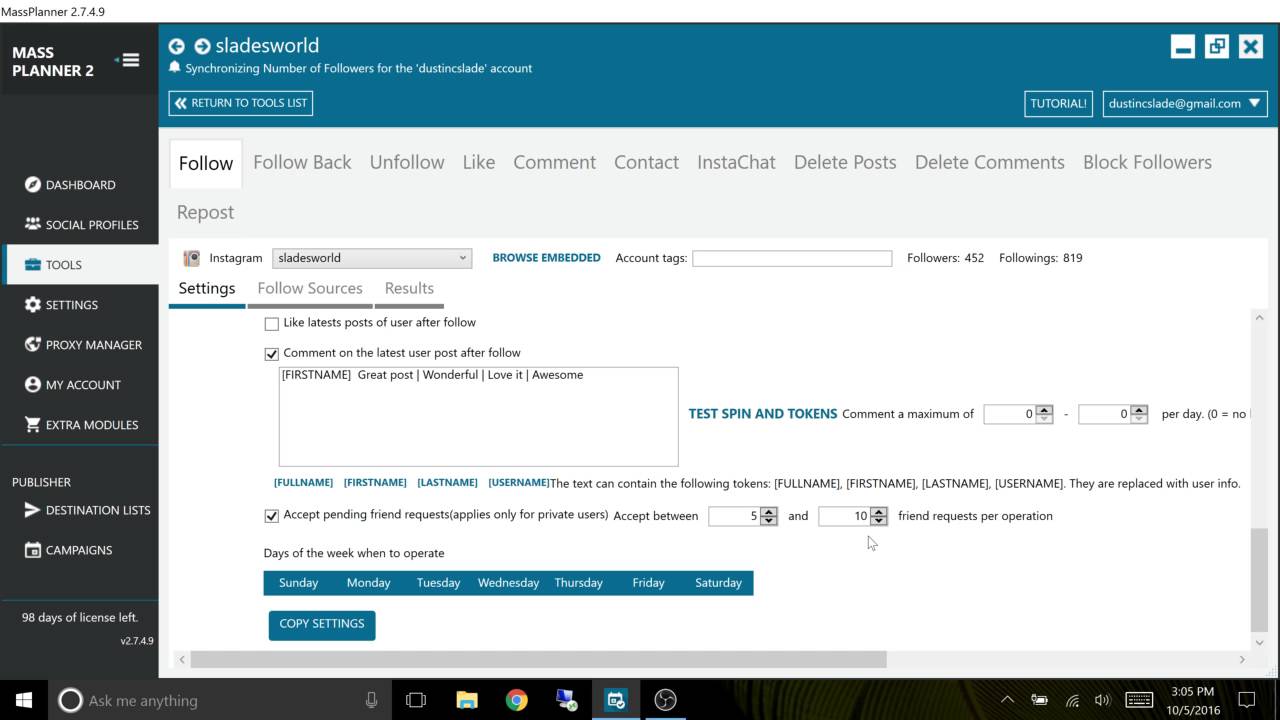1280x720 pixels.
Task: Open the Windows Start menu
Action: click(x=24, y=700)
